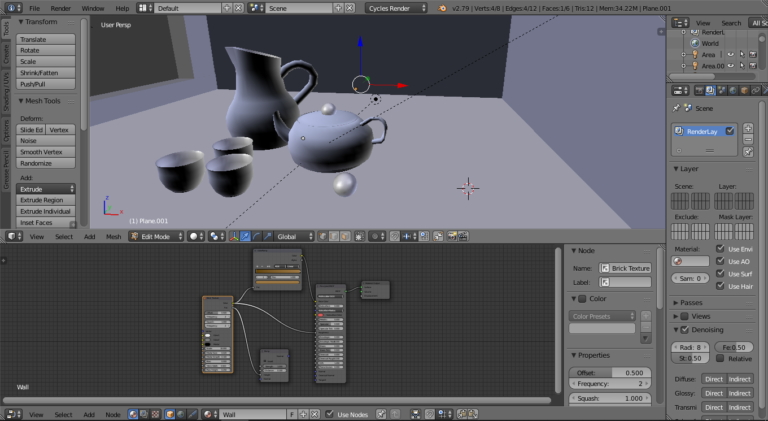Image resolution: width=768 pixels, height=421 pixels.
Task: Toggle the Use Nodes checkbox
Action: tap(329, 414)
